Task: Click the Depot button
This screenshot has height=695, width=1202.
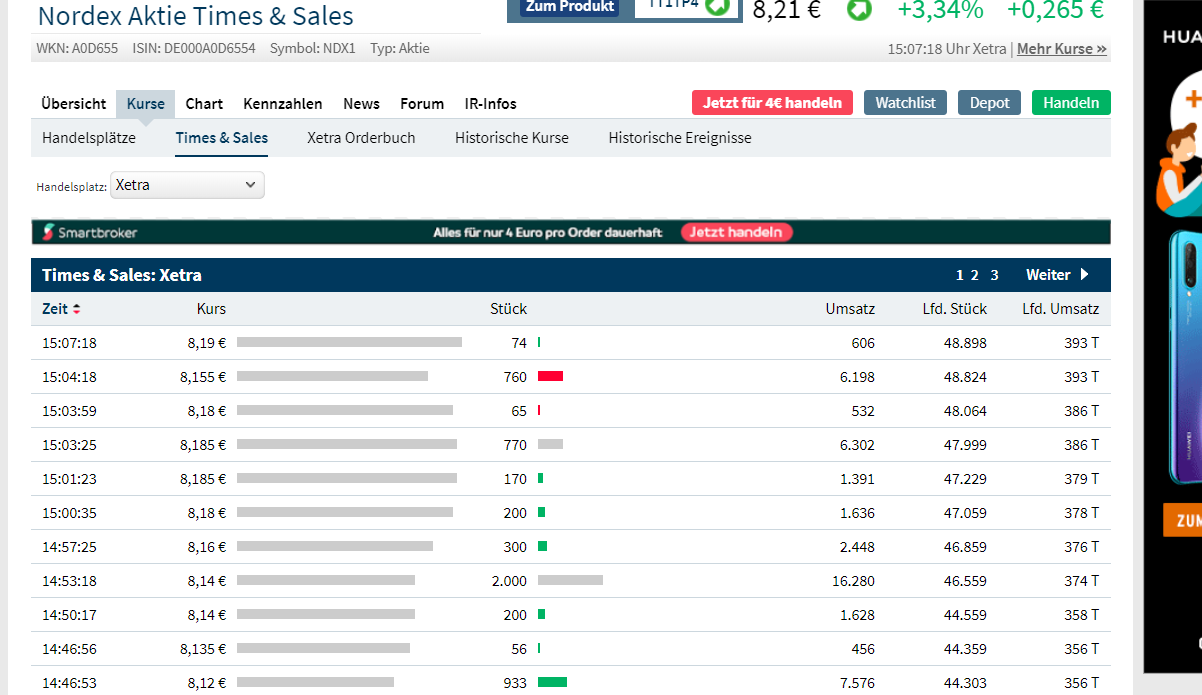Action: tap(990, 103)
